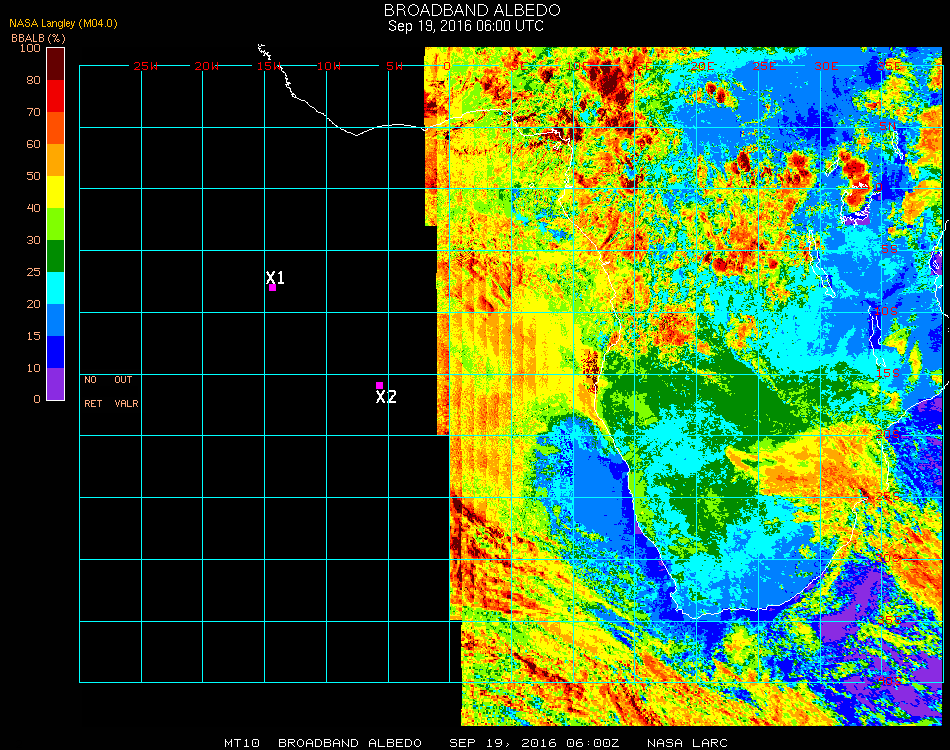The width and height of the screenshot is (950, 750).
Task: Click the magenta X1 marker
Action: coord(272,287)
